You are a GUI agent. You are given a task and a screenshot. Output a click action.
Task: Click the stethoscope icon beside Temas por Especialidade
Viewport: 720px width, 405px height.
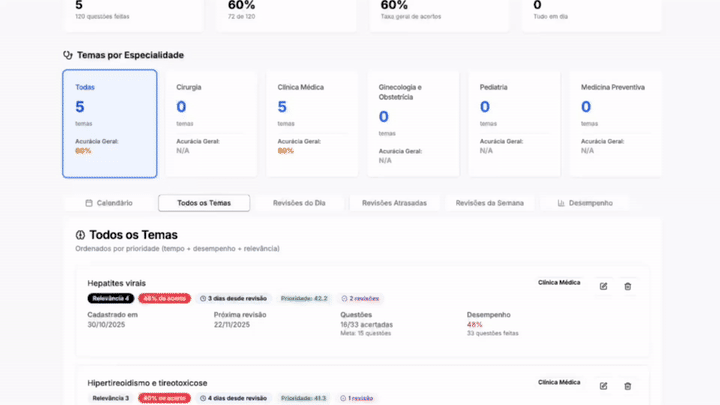(x=68, y=55)
